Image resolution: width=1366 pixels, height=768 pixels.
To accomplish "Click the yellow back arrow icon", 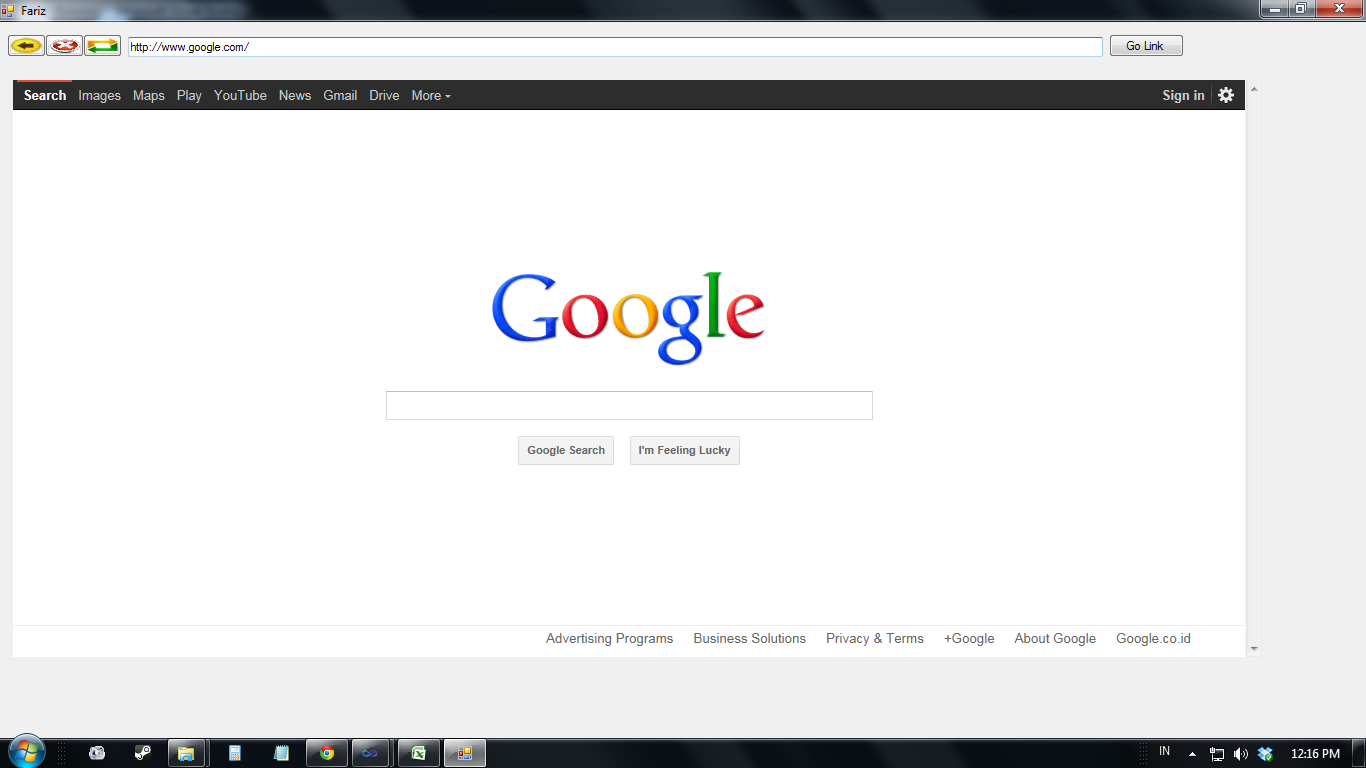I will point(26,45).
